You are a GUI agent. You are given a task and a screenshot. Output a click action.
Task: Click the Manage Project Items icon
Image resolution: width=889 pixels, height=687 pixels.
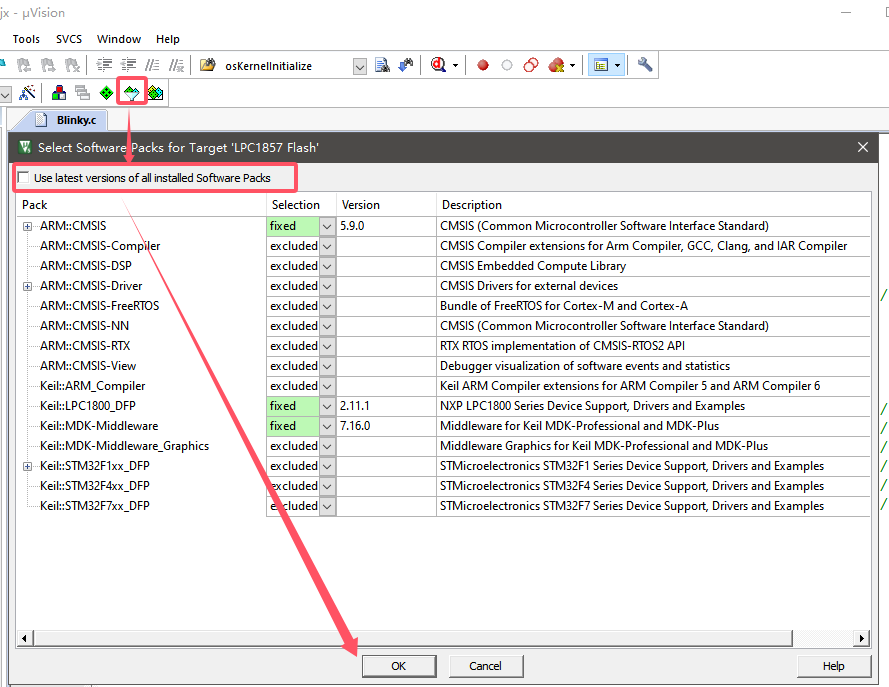[x=59, y=93]
